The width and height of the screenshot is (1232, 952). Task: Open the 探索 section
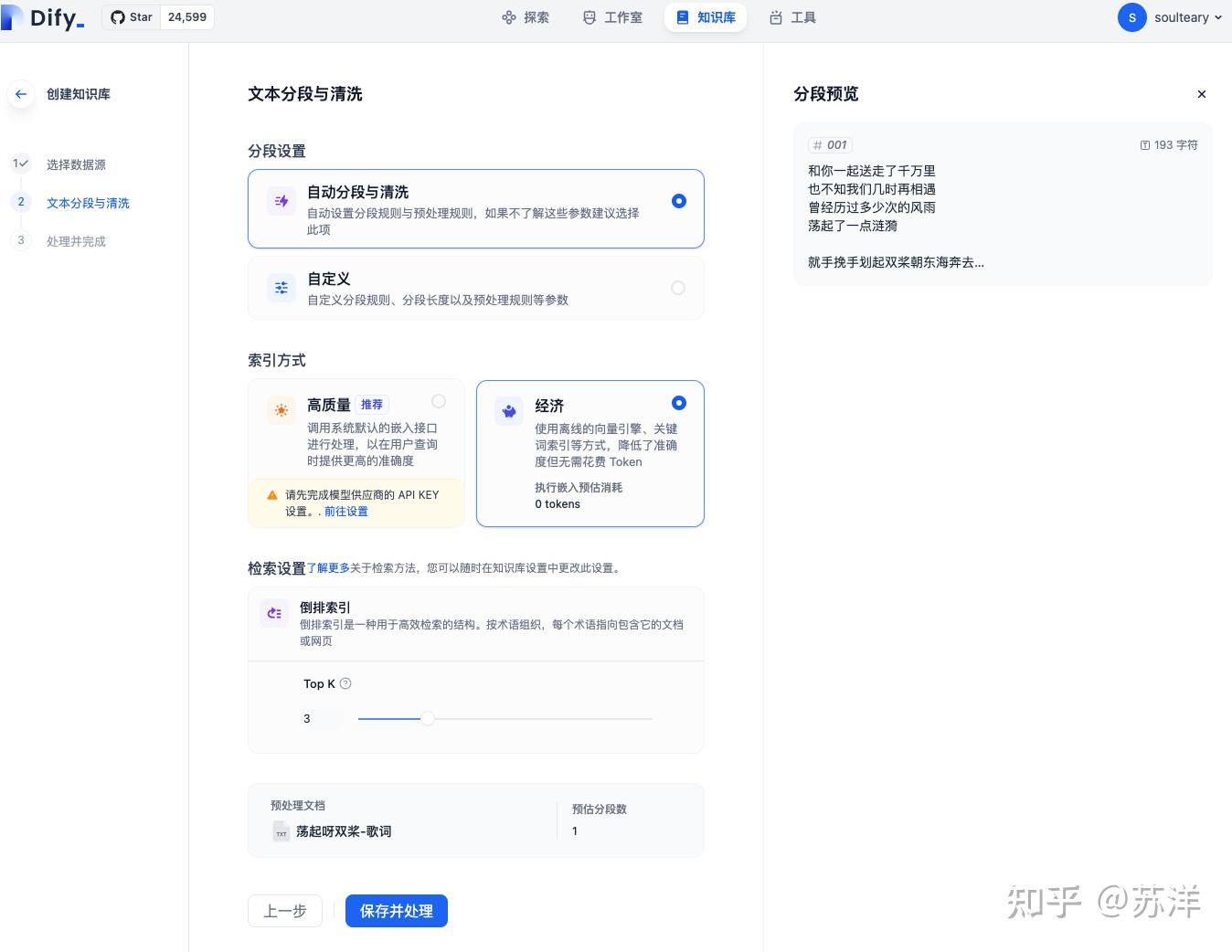(526, 16)
